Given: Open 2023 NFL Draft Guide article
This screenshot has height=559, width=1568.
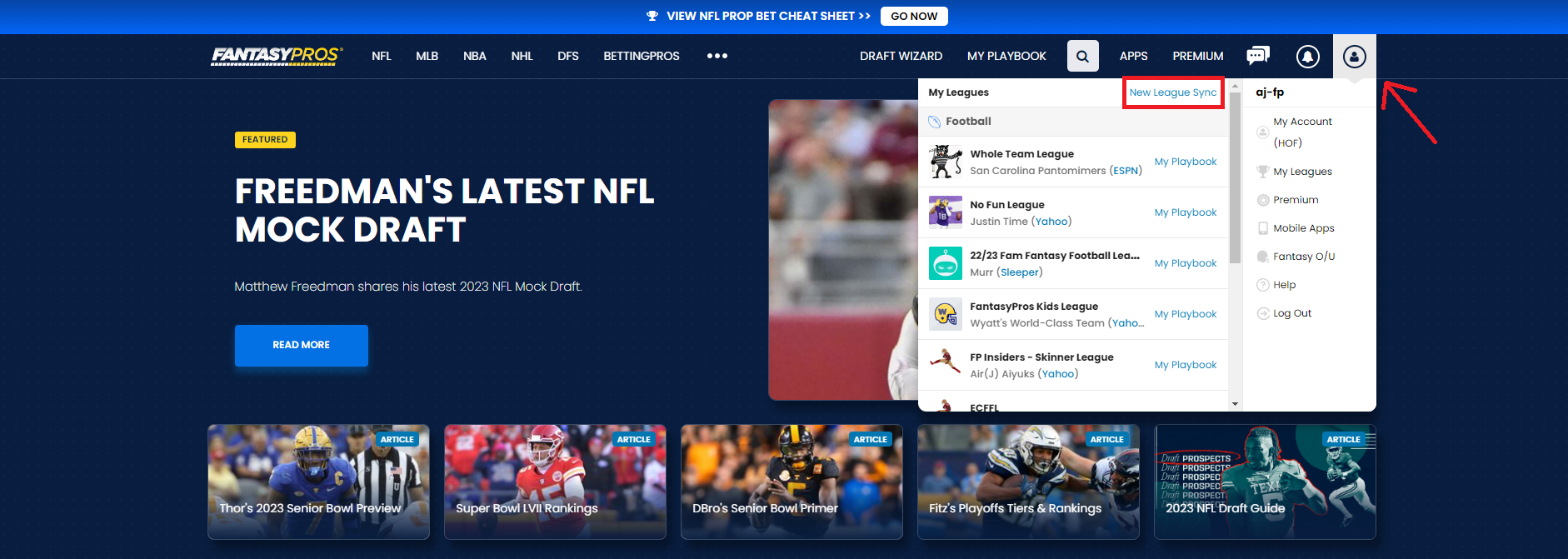Looking at the screenshot, I should click(1265, 482).
